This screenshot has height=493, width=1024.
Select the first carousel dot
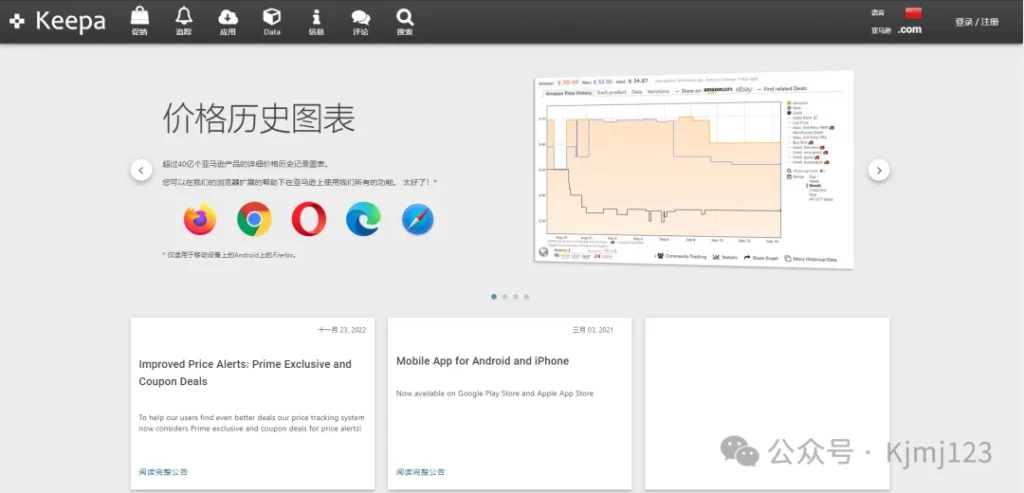coord(494,296)
